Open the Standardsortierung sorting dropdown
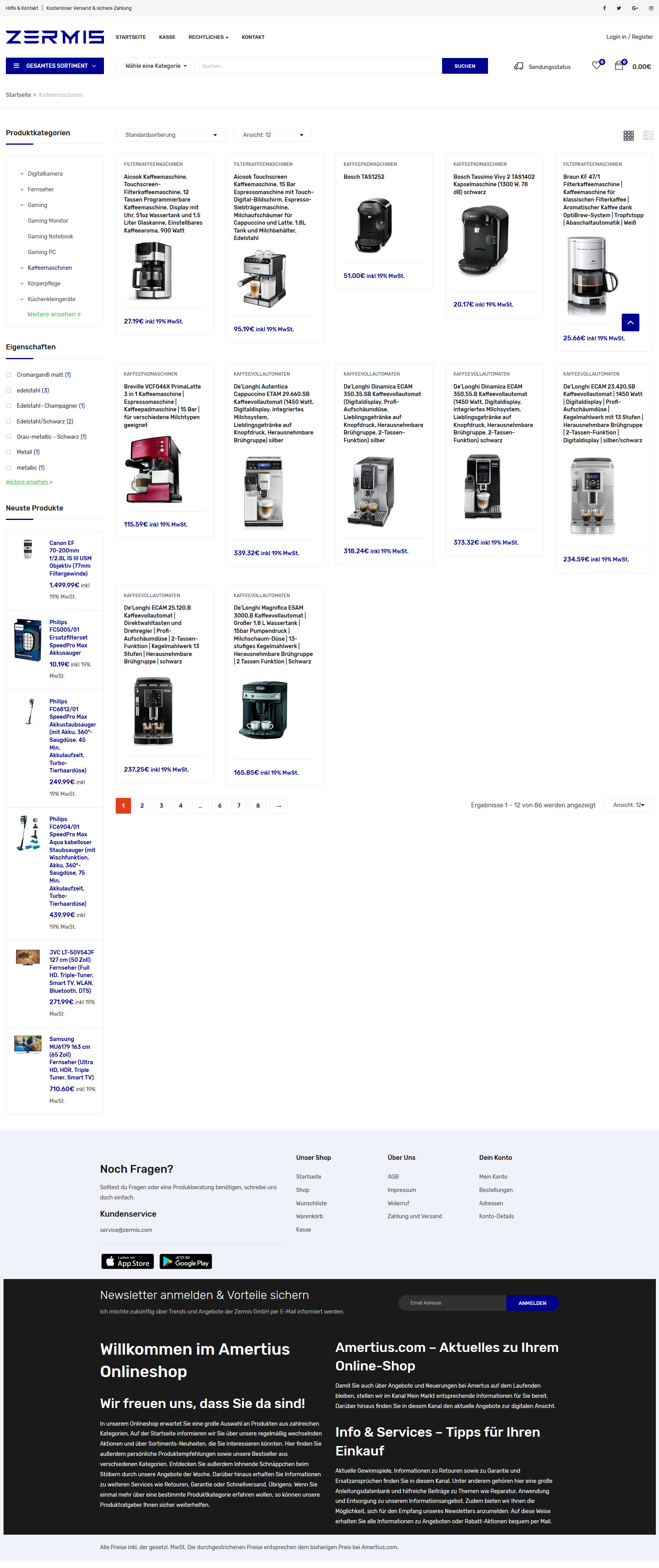The width and height of the screenshot is (659, 1568). 171,135
